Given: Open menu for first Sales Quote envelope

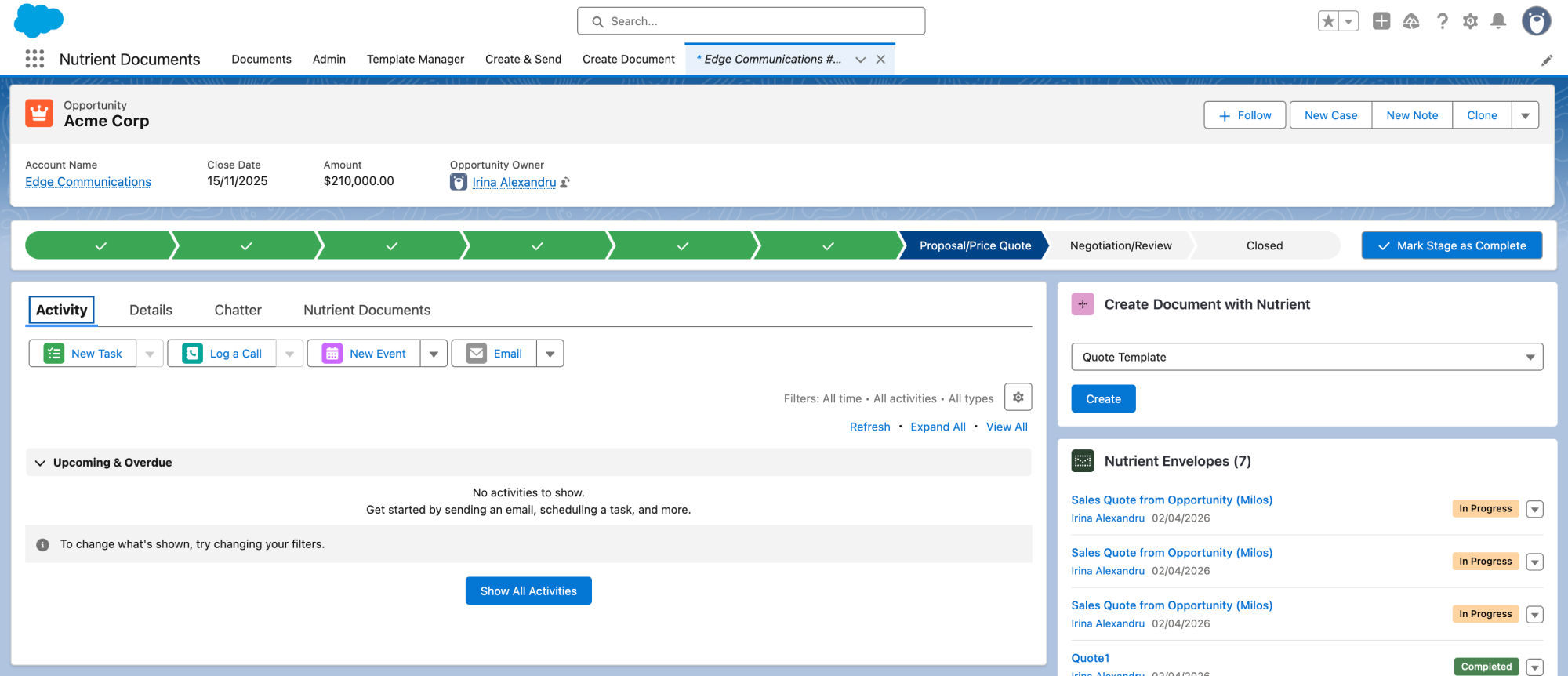Looking at the screenshot, I should [1535, 509].
